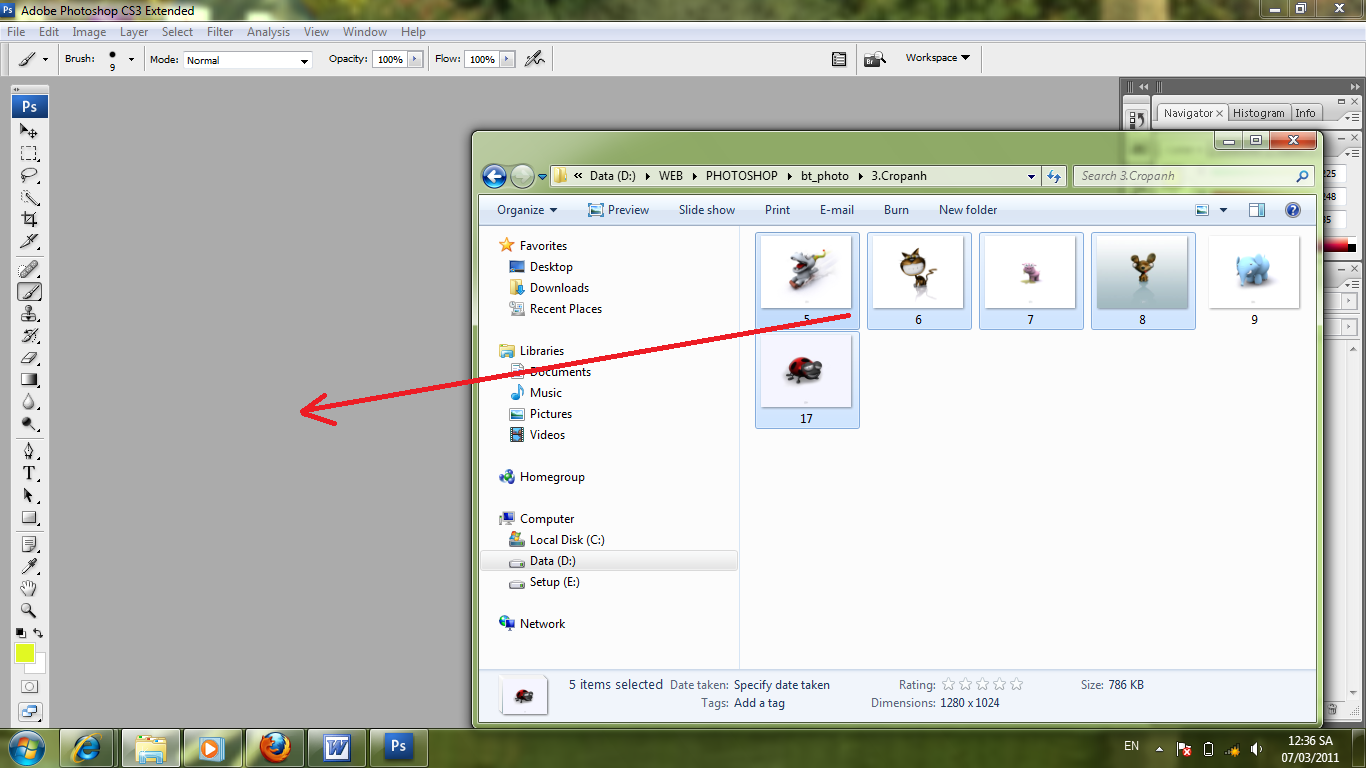Select the Rectangle shape tool
The image size is (1366, 768).
[29, 518]
